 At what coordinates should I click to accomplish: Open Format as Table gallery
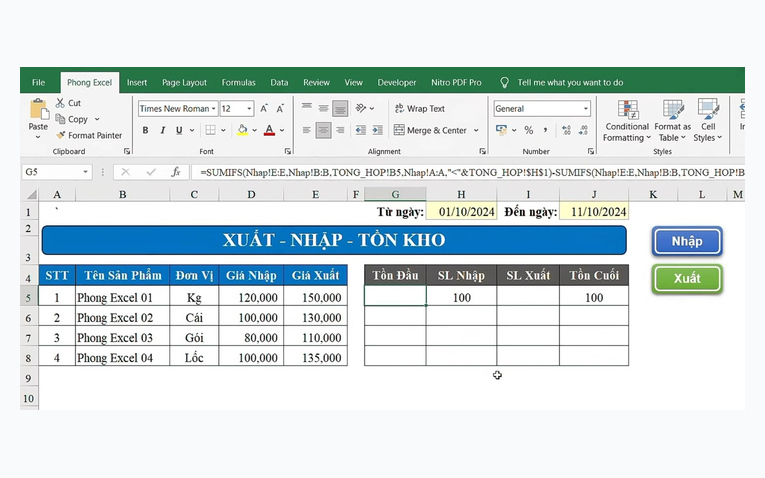pos(672,120)
